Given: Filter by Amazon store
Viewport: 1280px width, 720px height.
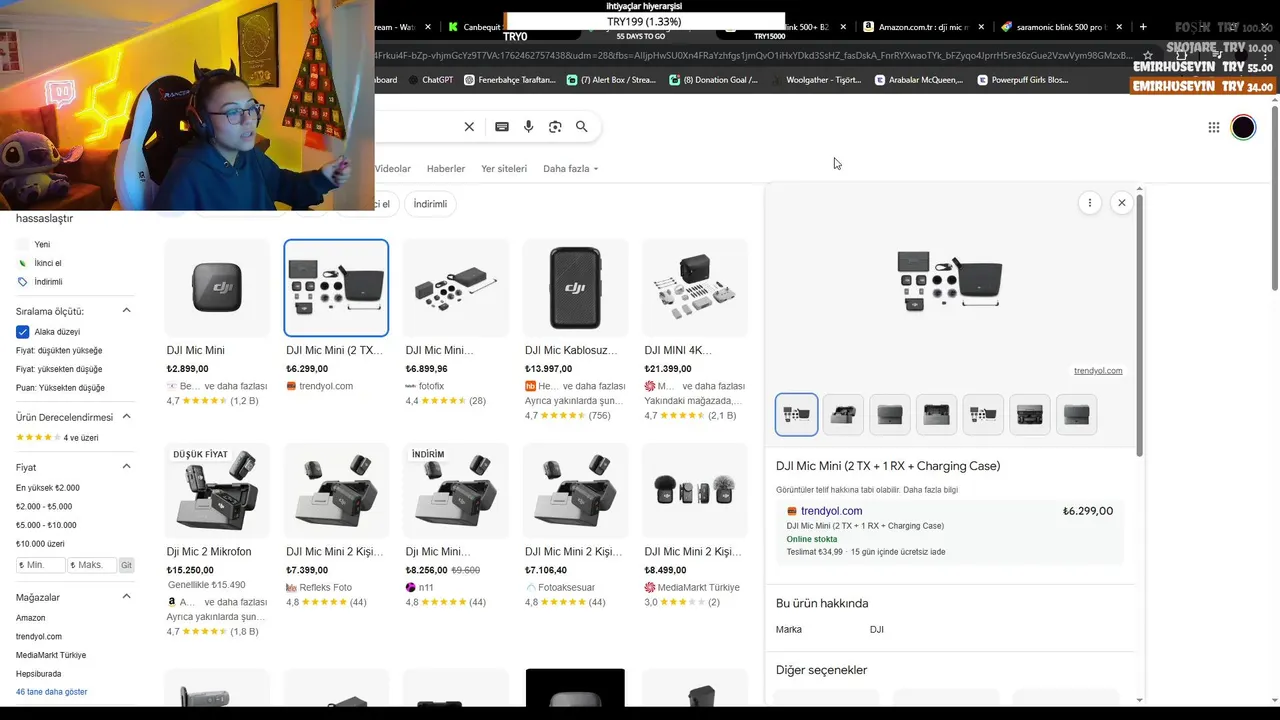Looking at the screenshot, I should (x=31, y=618).
